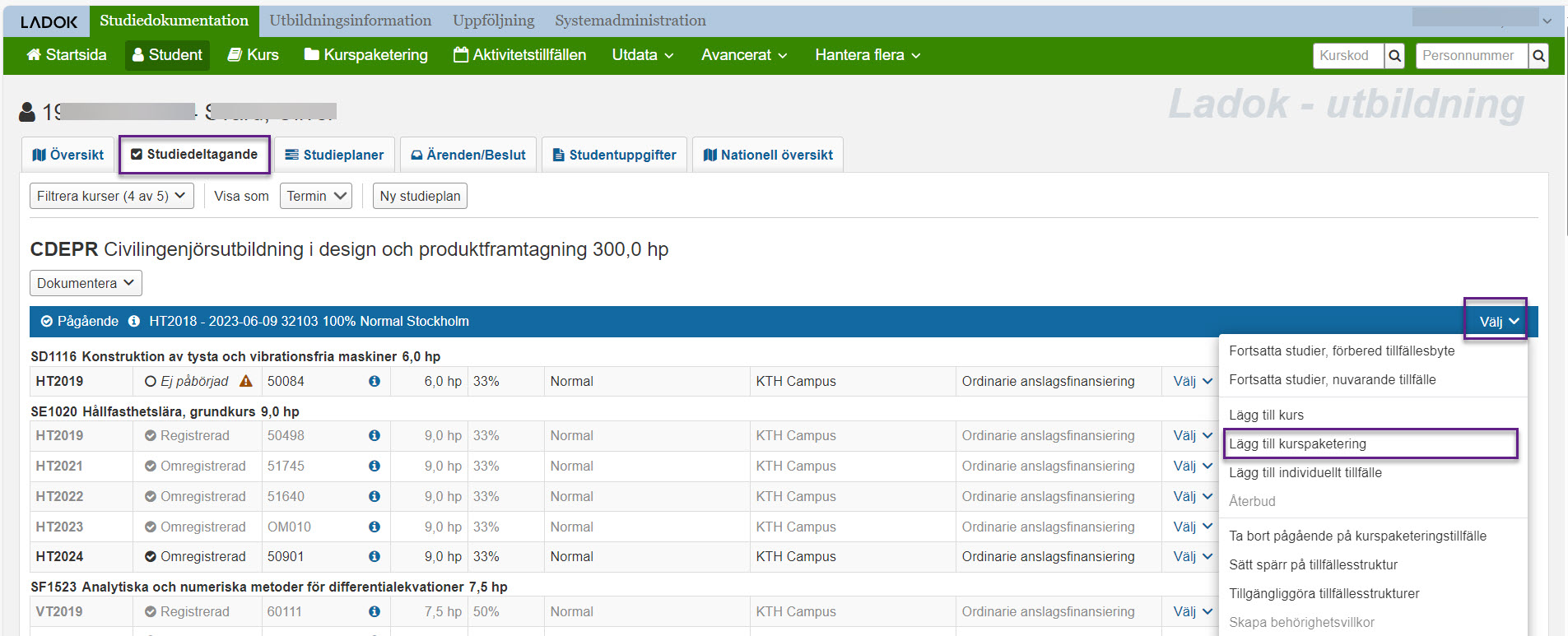Click Omregistrerad status in 50901 row
1568x636 pixels.
click(x=203, y=557)
